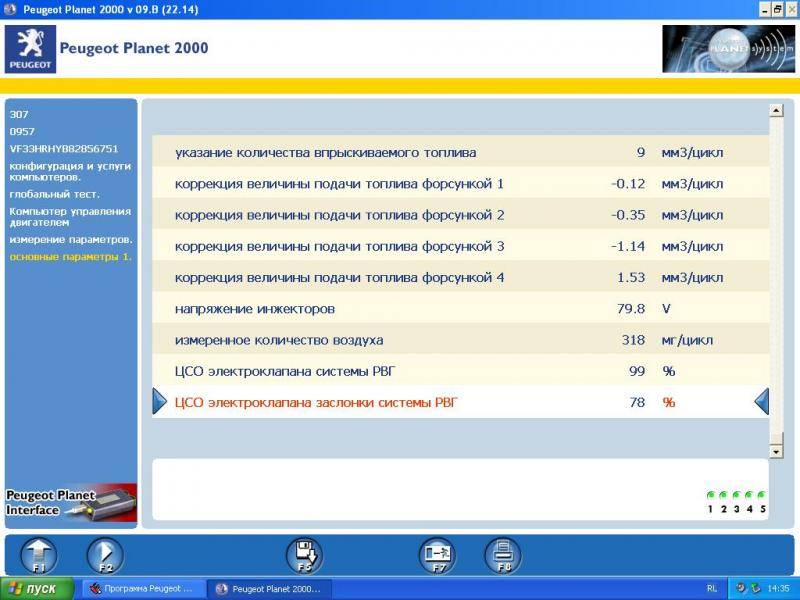Open the Windows 'пуск' Start button
The width and height of the screenshot is (800, 600).
pyautogui.click(x=37, y=589)
